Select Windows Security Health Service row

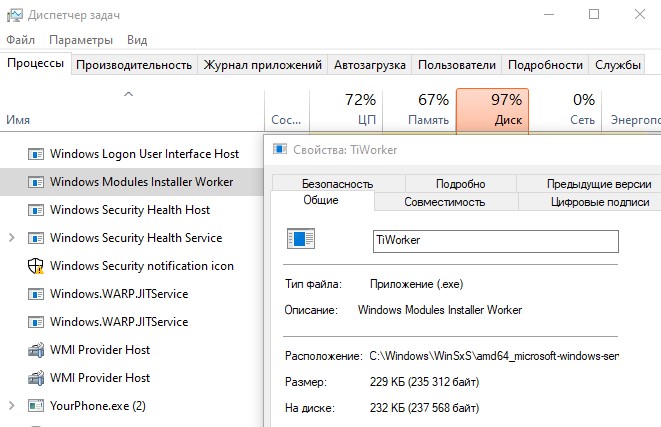132,238
